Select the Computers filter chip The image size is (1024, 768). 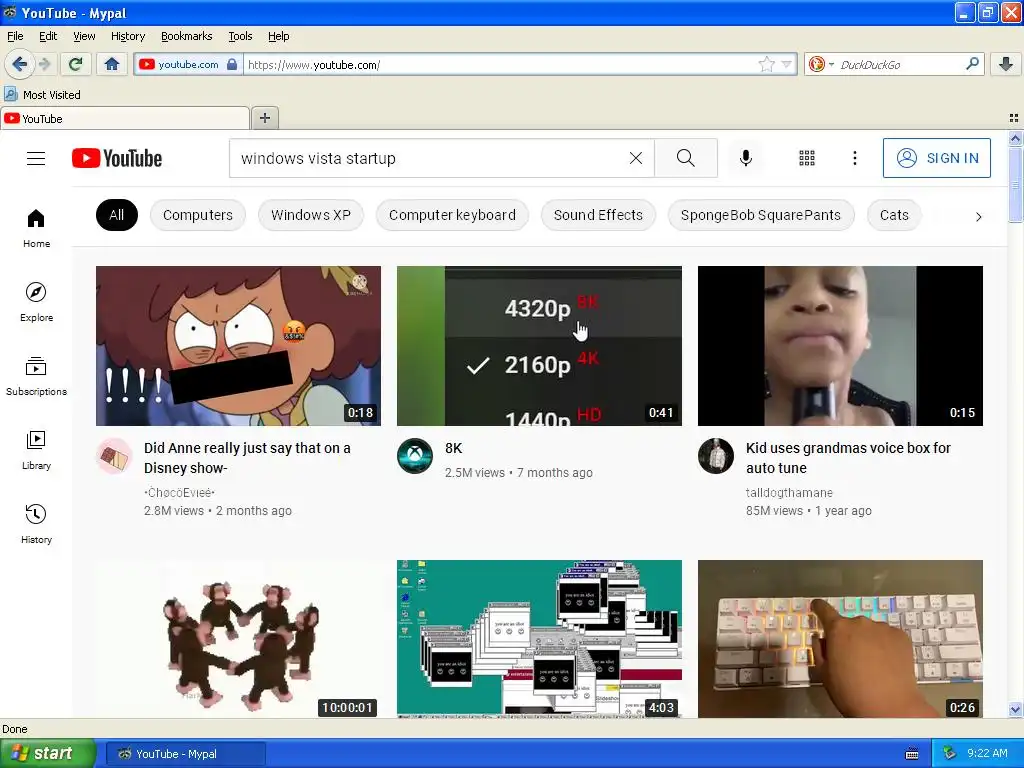(198, 215)
